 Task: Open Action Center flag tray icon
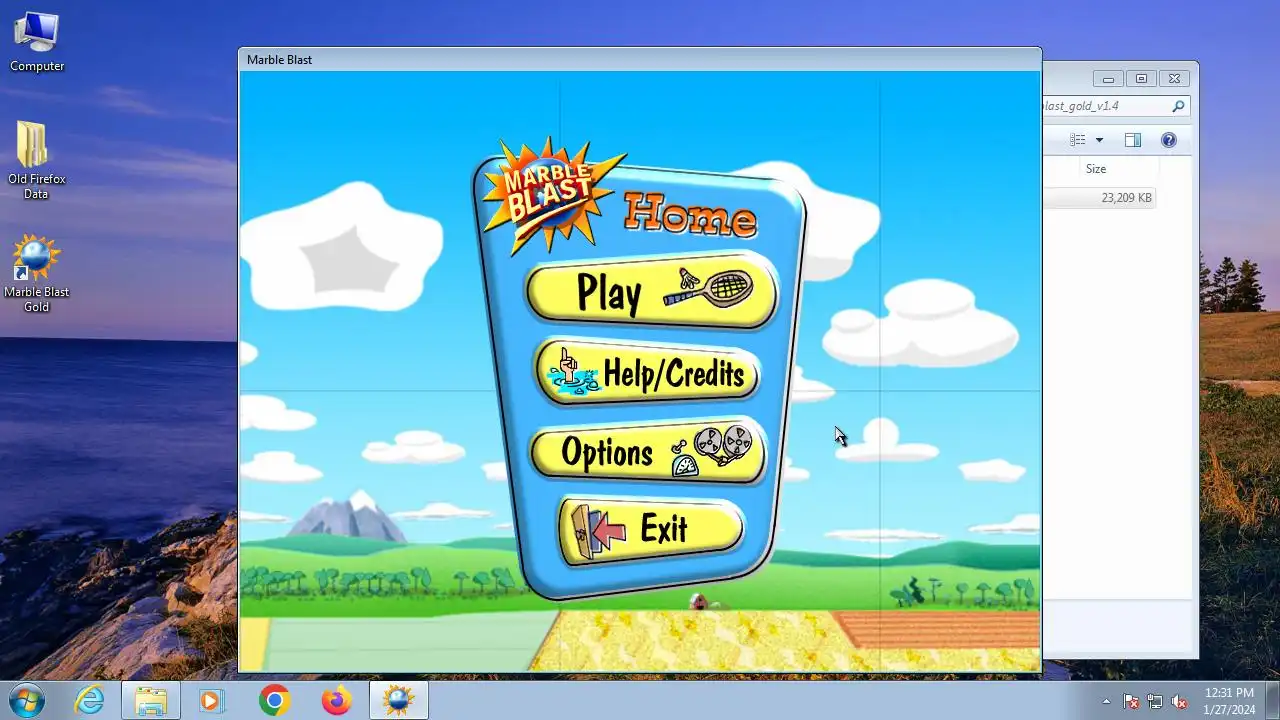1131,701
